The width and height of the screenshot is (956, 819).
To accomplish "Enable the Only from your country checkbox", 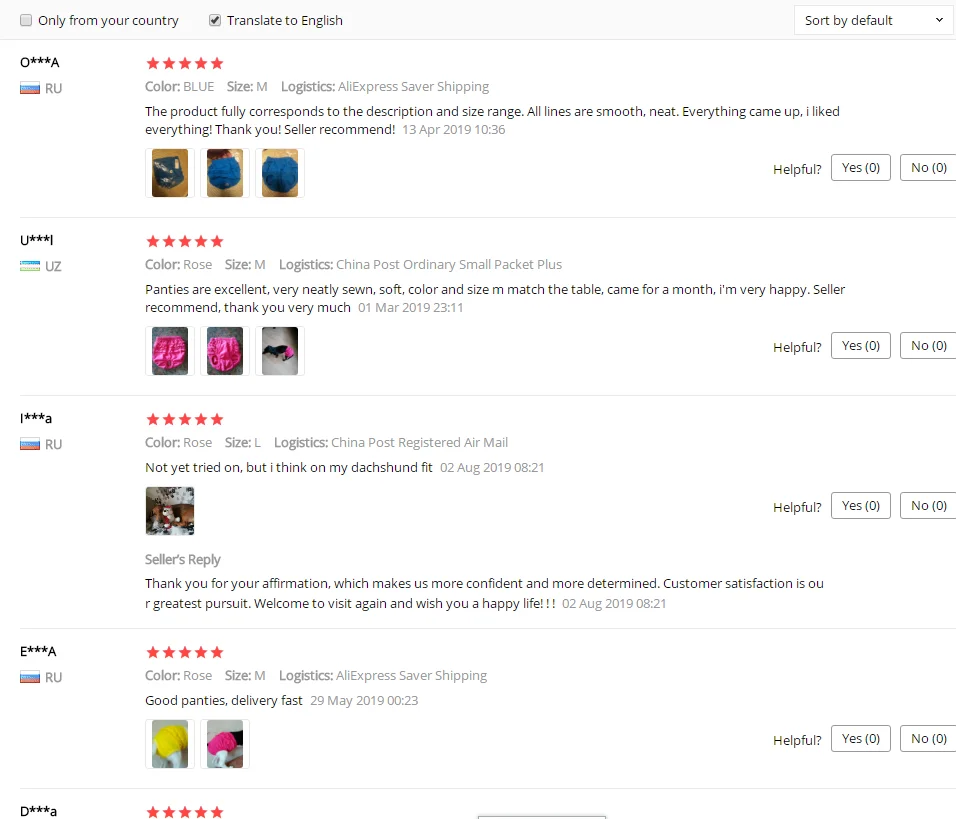I will tap(26, 20).
